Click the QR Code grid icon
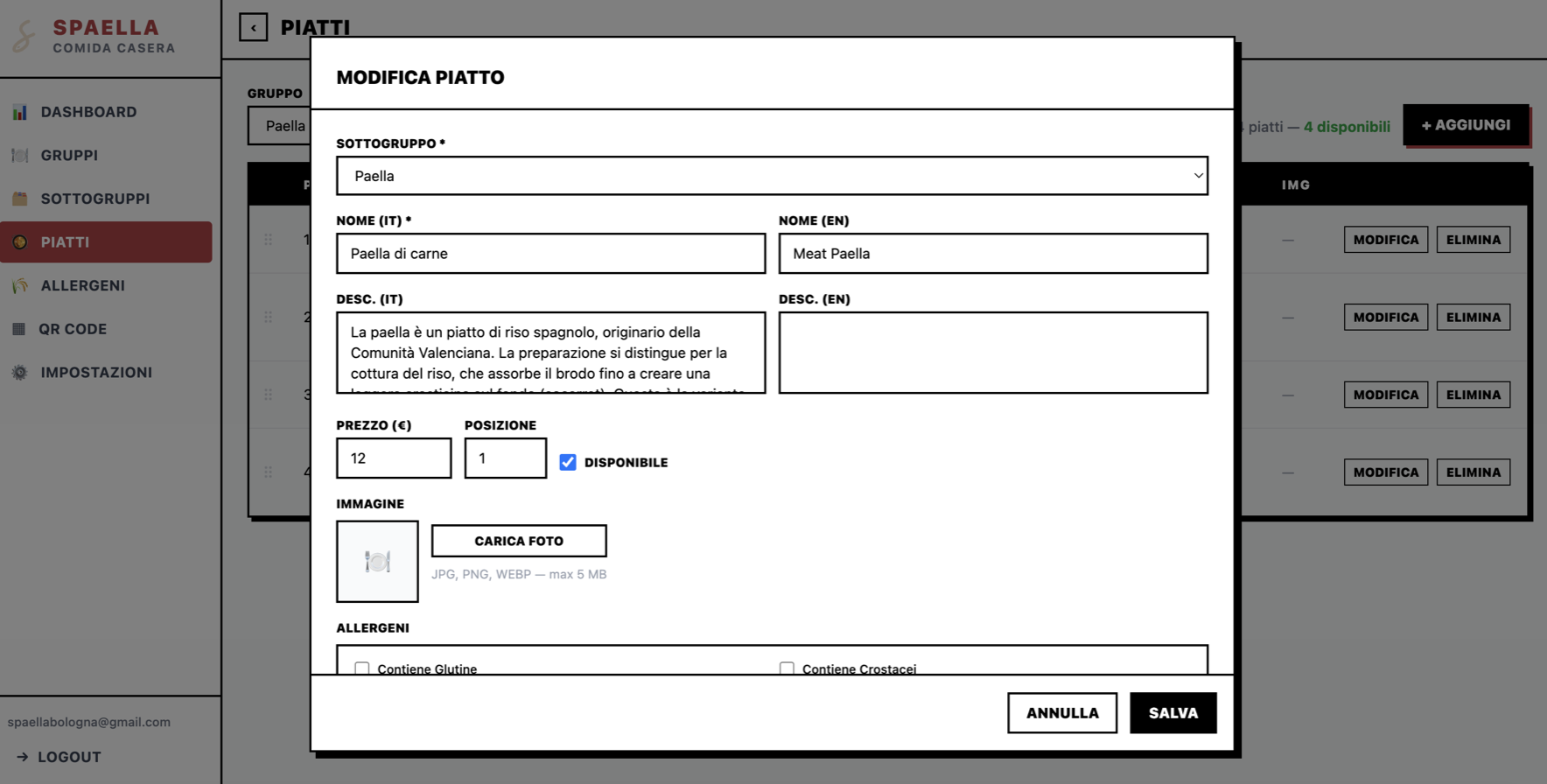This screenshot has width=1547, height=784. point(18,329)
